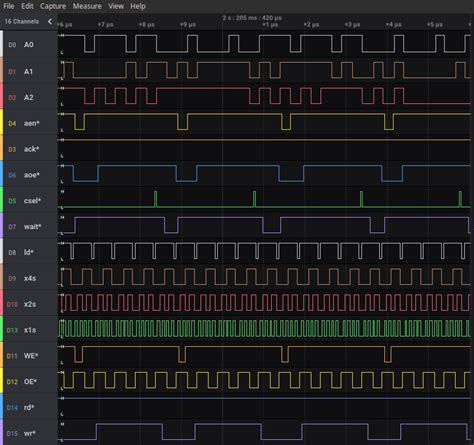Image resolution: width=474 pixels, height=445 pixels.
Task: Click the first WE* low pulse
Action: tap(78, 354)
